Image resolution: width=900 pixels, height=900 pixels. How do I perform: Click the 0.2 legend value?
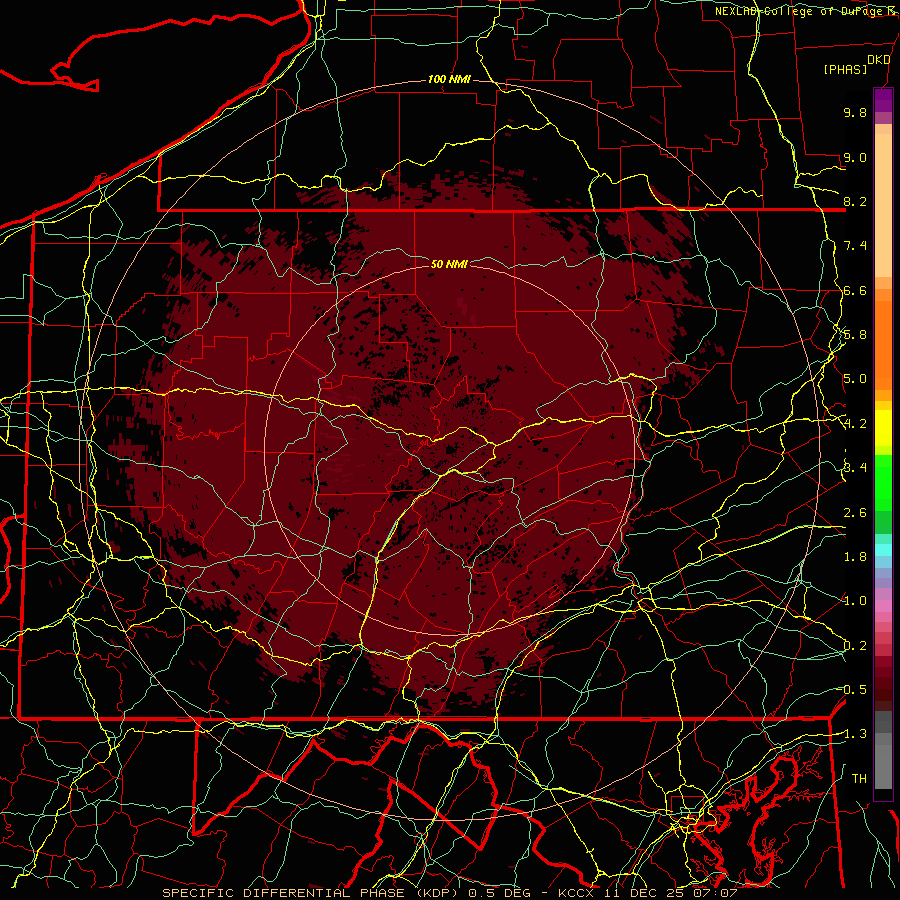click(855, 646)
